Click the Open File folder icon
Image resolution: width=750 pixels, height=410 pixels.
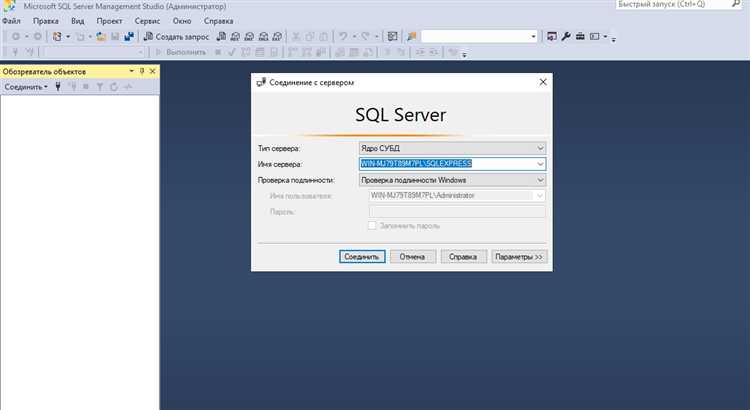(x=101, y=36)
